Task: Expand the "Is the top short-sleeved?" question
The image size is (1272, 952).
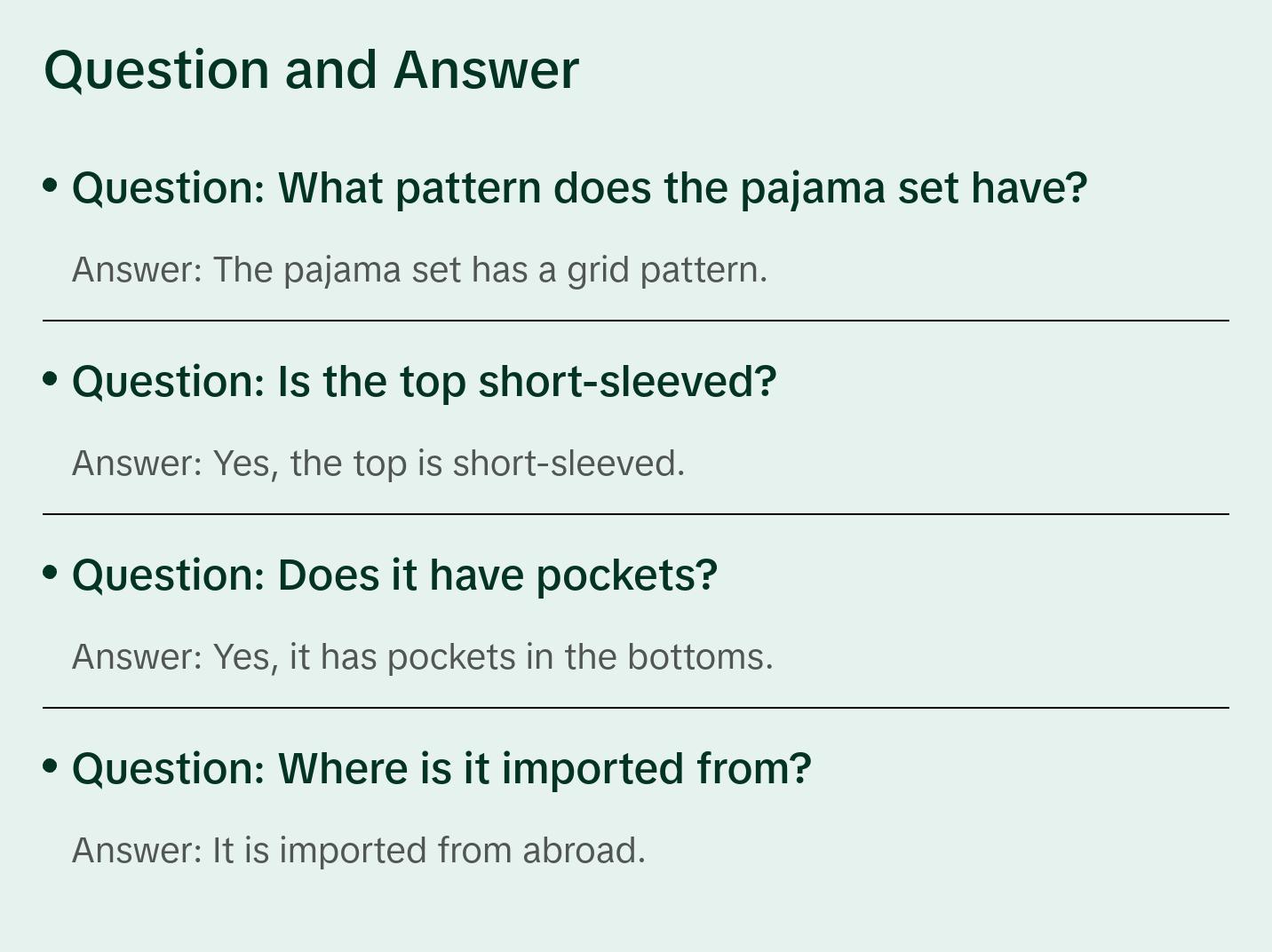Action: pyautogui.click(x=424, y=382)
